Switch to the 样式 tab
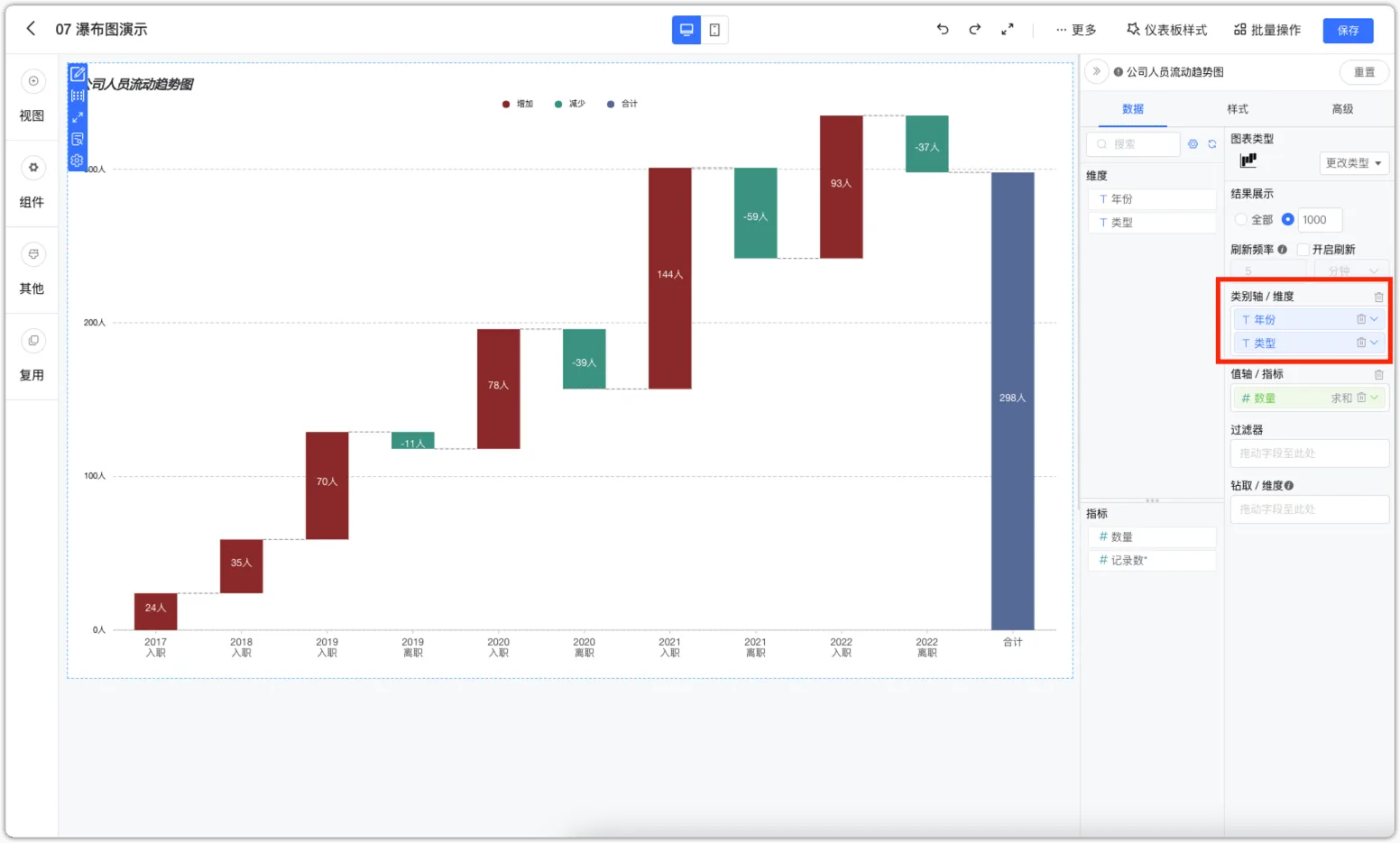 [x=1238, y=109]
